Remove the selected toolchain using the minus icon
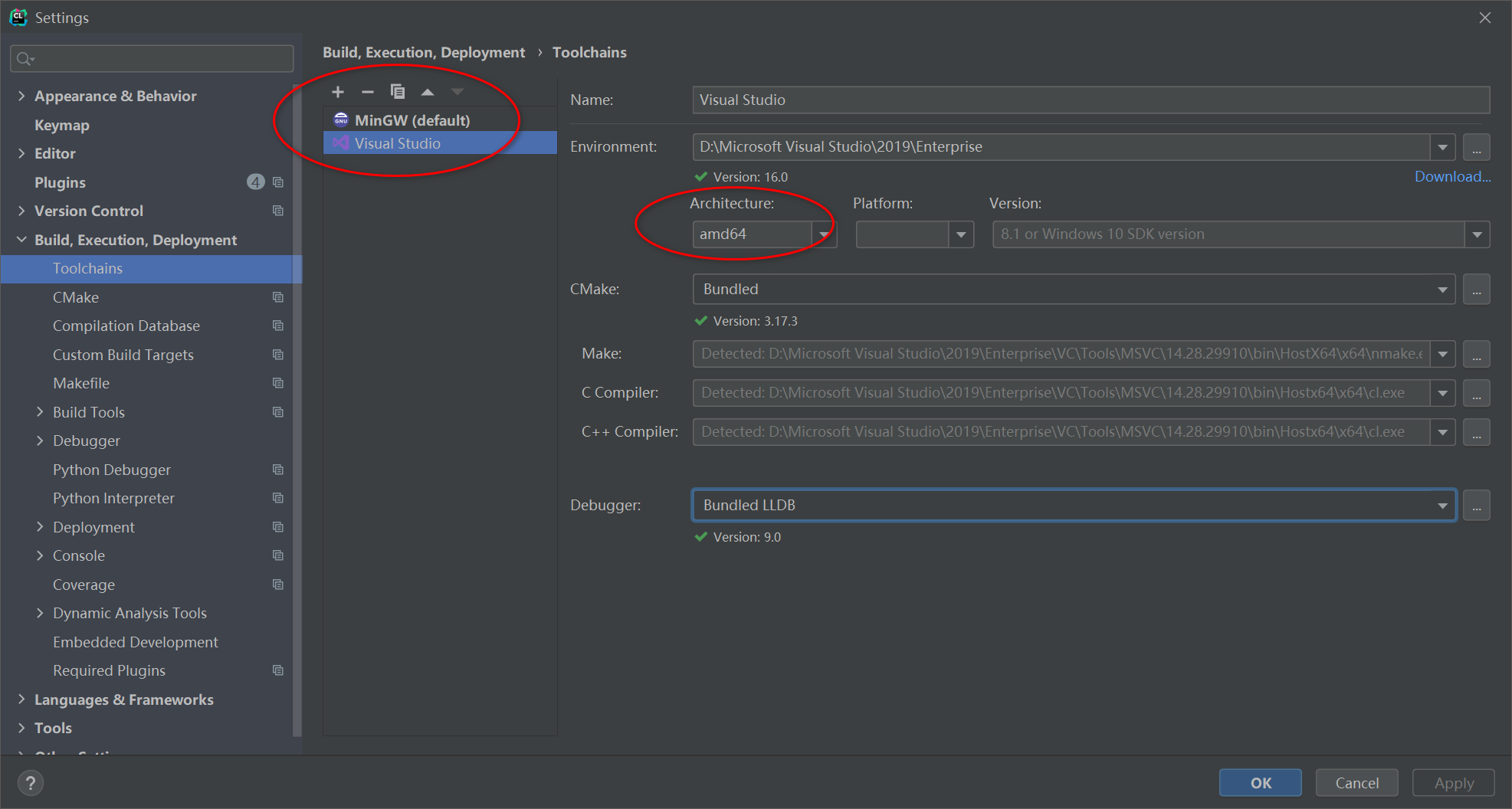This screenshot has width=1512, height=809. [x=368, y=91]
